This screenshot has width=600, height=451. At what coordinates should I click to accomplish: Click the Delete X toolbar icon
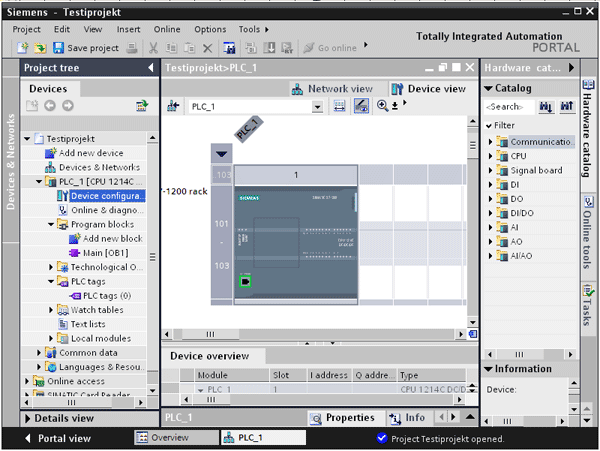pos(207,48)
